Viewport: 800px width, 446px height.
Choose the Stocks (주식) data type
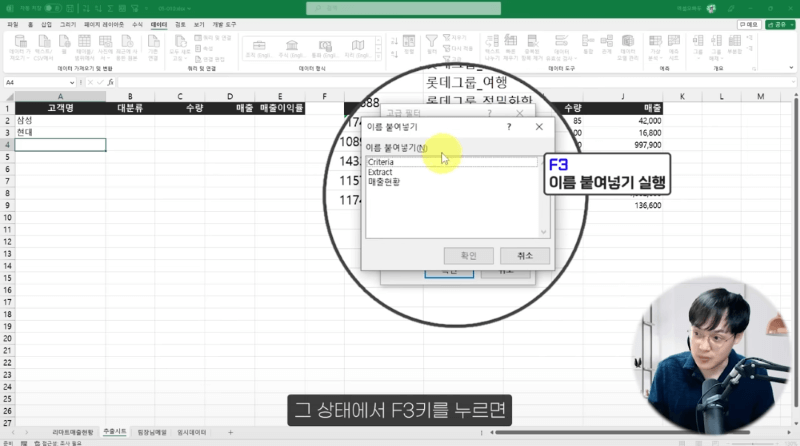coord(291,48)
